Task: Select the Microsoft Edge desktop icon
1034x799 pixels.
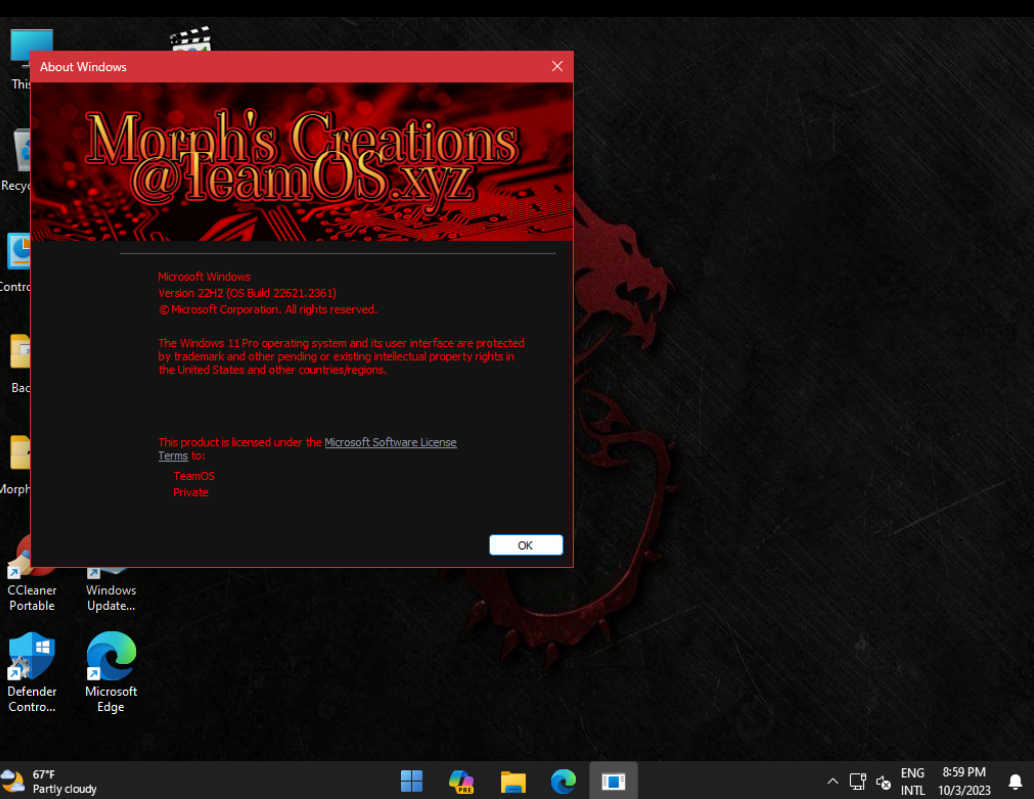Action: (x=111, y=673)
